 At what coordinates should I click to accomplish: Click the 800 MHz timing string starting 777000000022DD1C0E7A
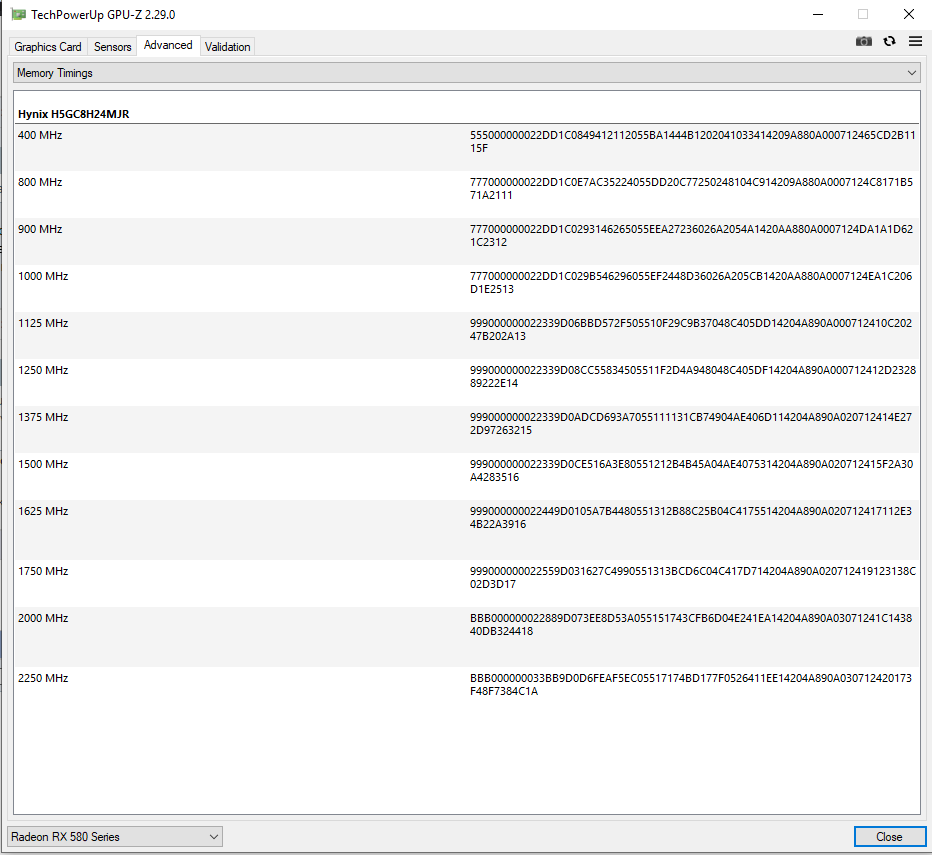(691, 188)
